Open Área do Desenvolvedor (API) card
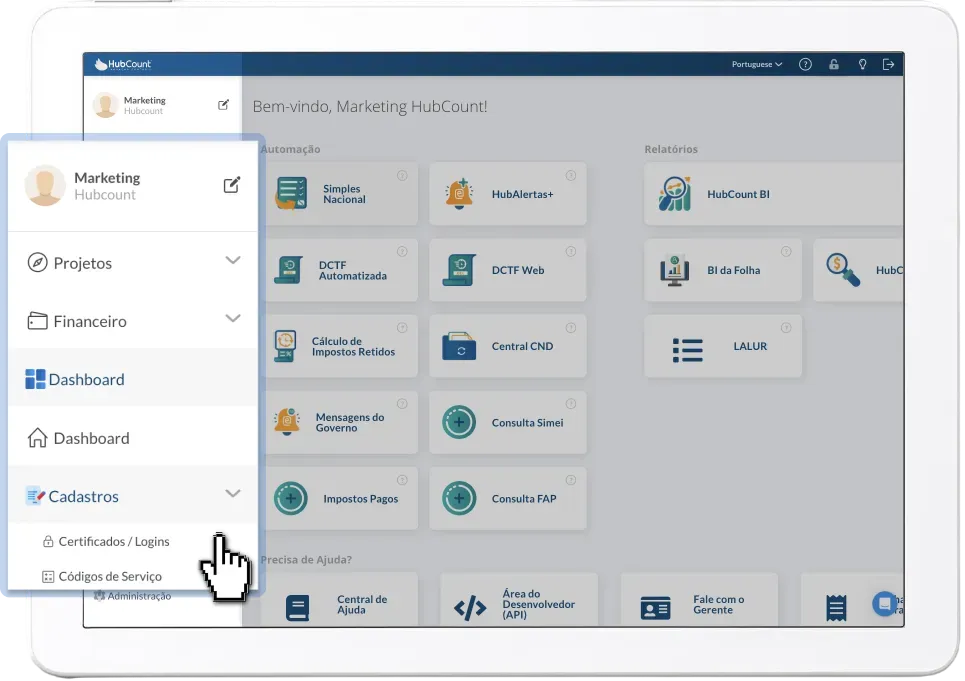Image resolution: width=965 pixels, height=681 pixels. click(519, 600)
